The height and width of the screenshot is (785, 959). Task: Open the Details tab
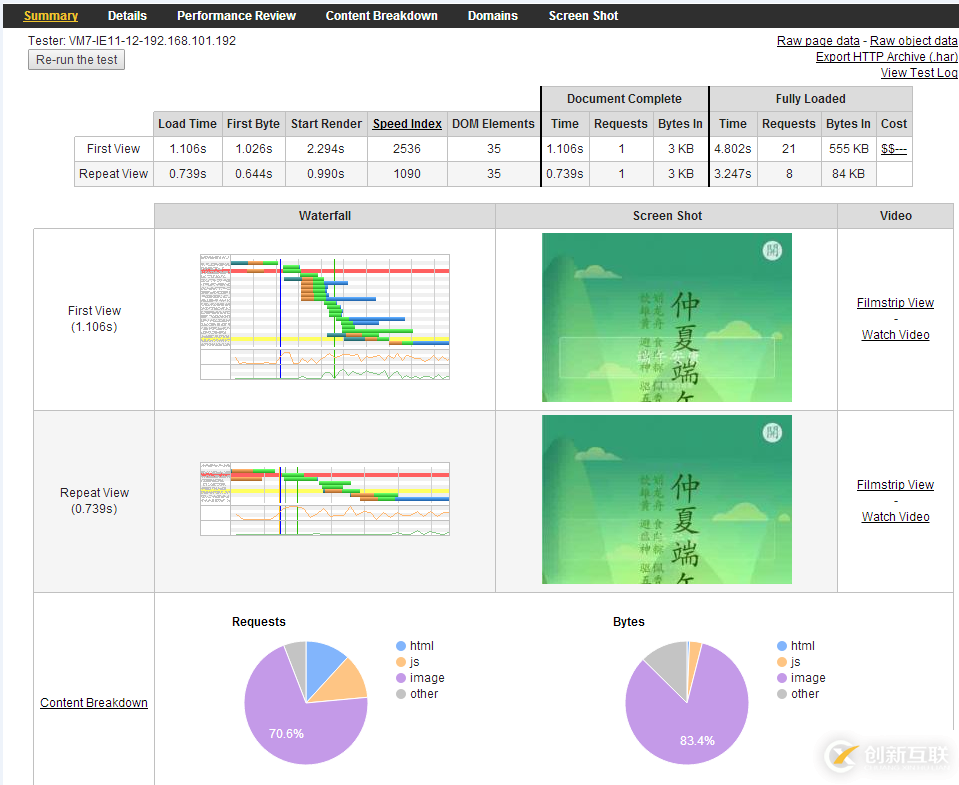127,16
